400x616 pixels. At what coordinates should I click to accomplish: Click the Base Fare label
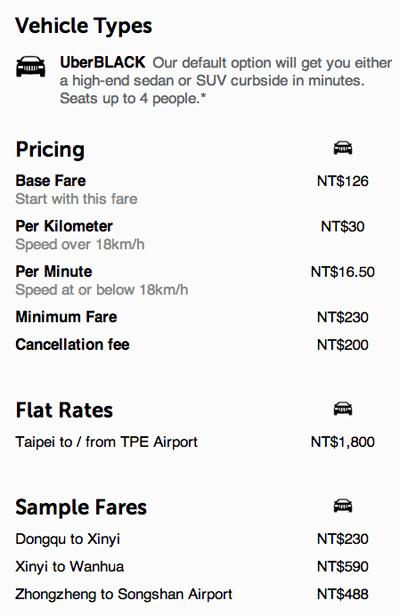point(51,181)
